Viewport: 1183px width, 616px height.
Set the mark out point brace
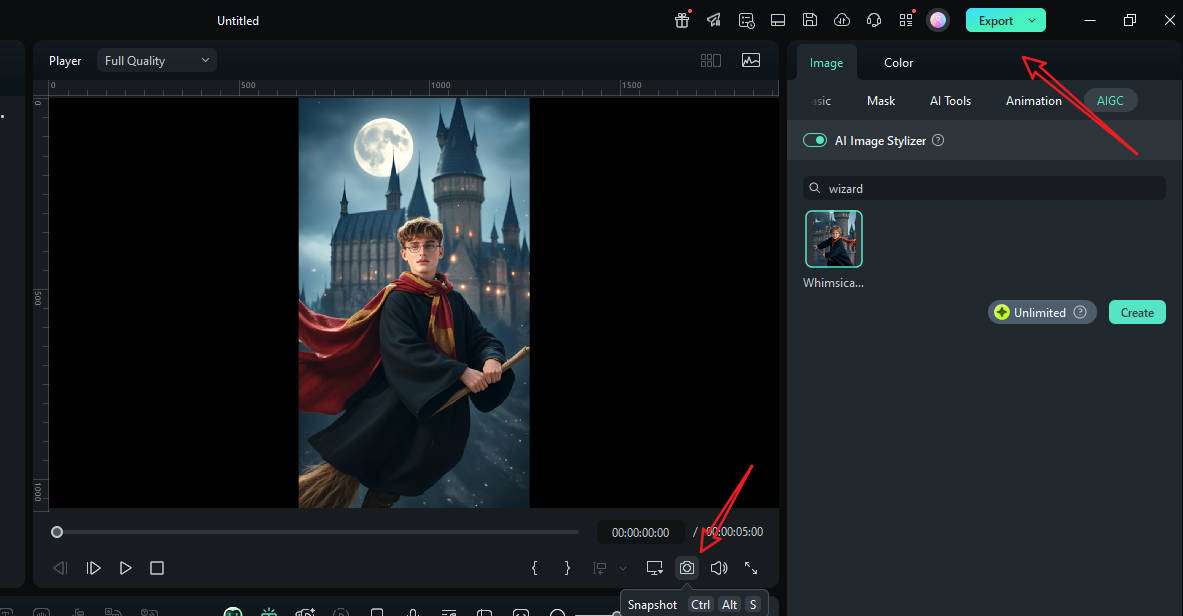tap(567, 568)
